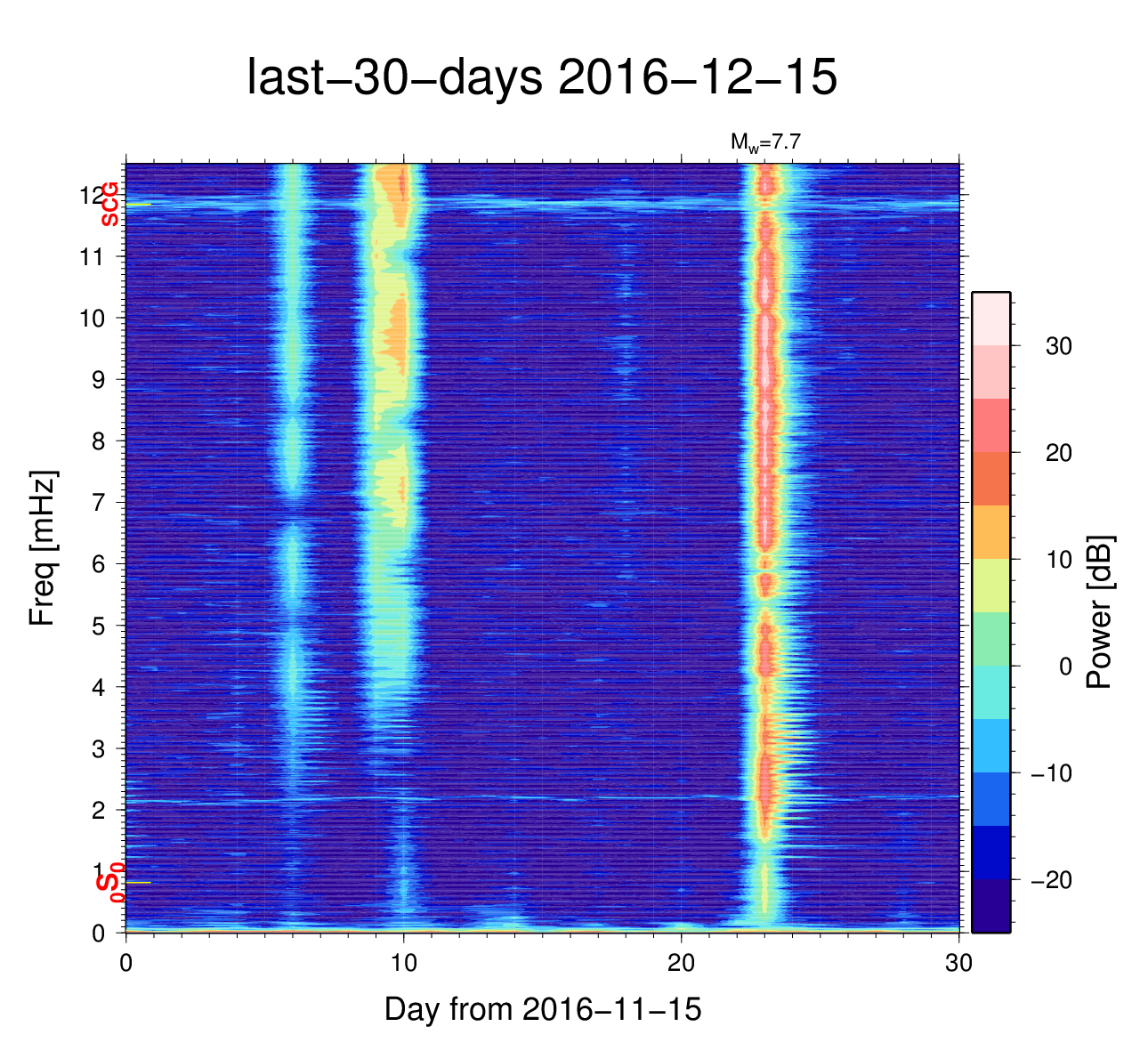The image size is (1148, 1059).
Task: Click the day-10 signal band at 10 mHz
Action: point(396,319)
